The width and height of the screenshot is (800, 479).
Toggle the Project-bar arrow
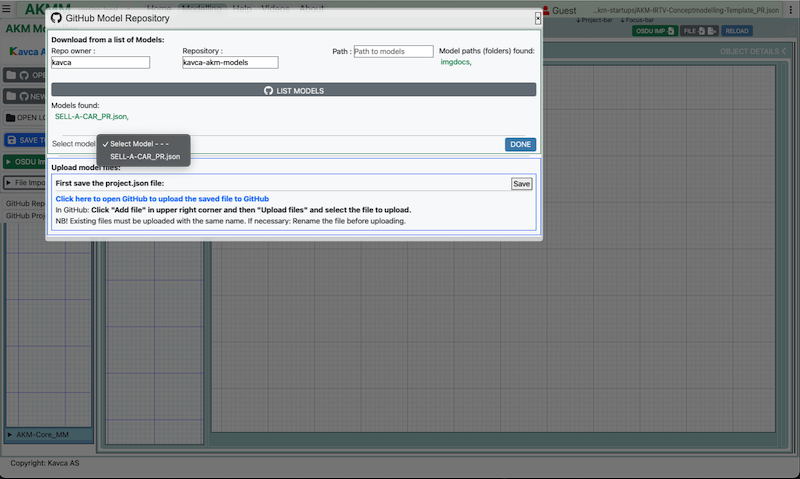(x=579, y=20)
